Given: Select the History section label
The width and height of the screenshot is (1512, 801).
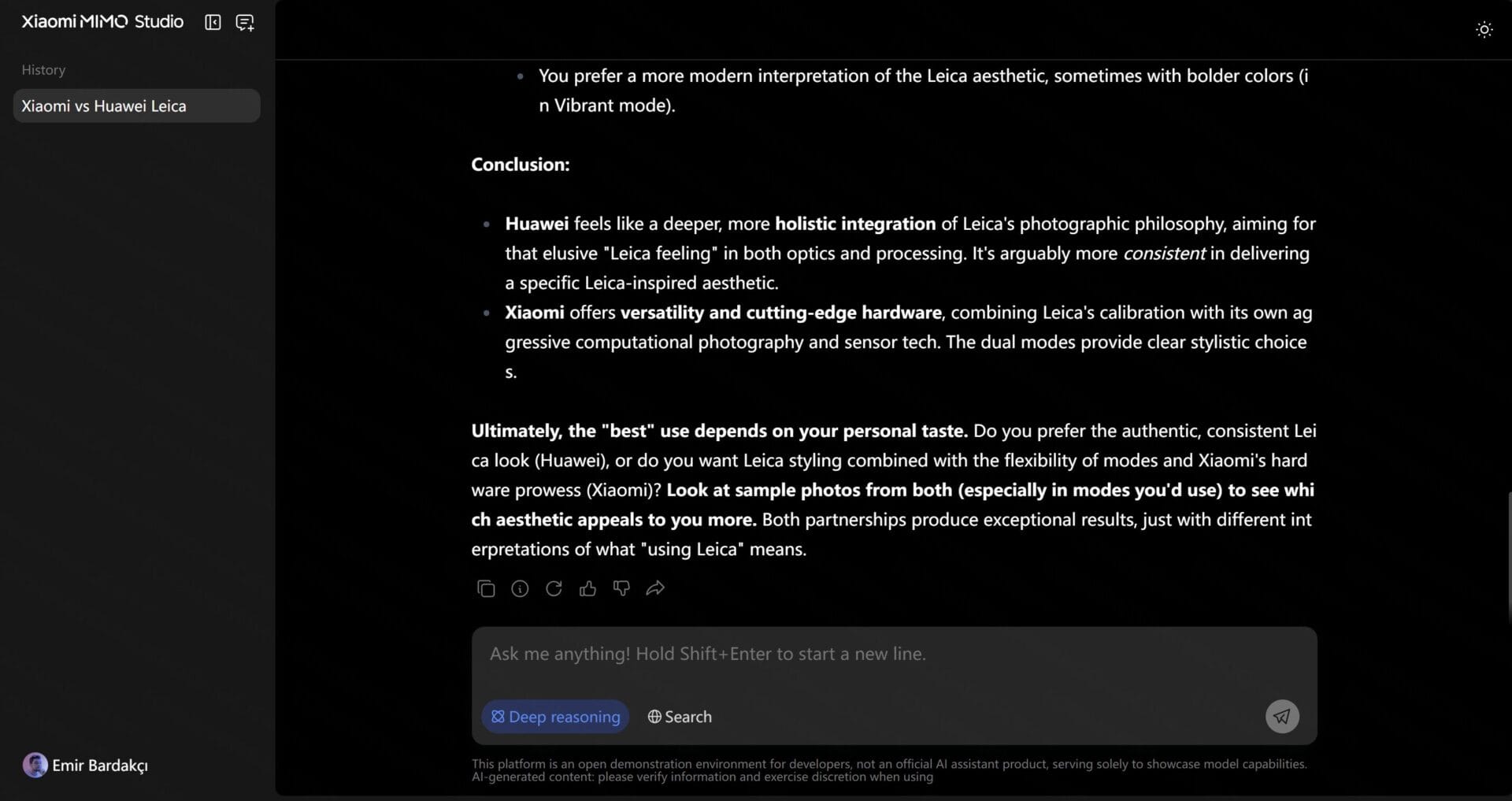Looking at the screenshot, I should point(43,70).
